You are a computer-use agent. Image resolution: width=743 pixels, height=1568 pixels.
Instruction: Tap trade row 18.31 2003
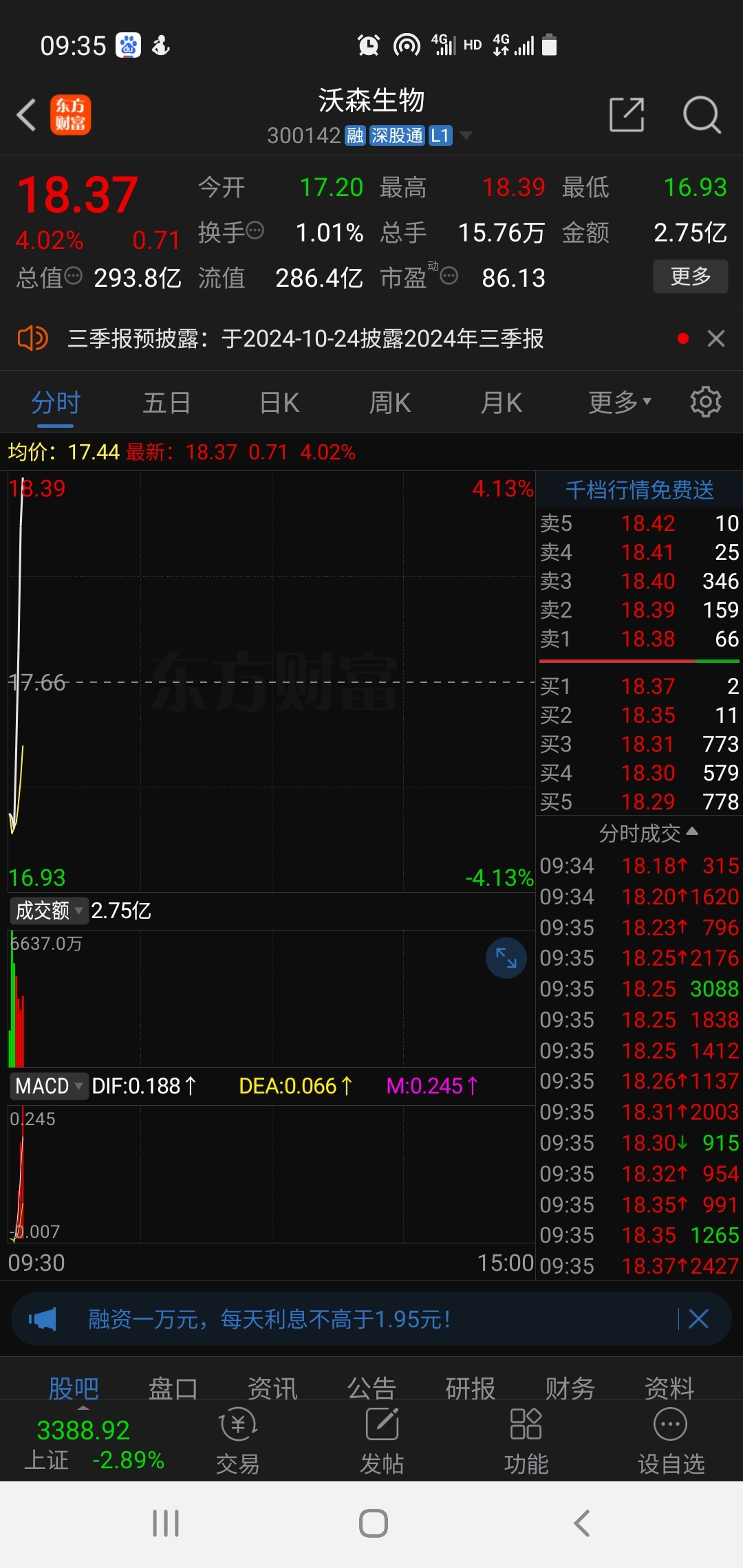[x=639, y=1112]
